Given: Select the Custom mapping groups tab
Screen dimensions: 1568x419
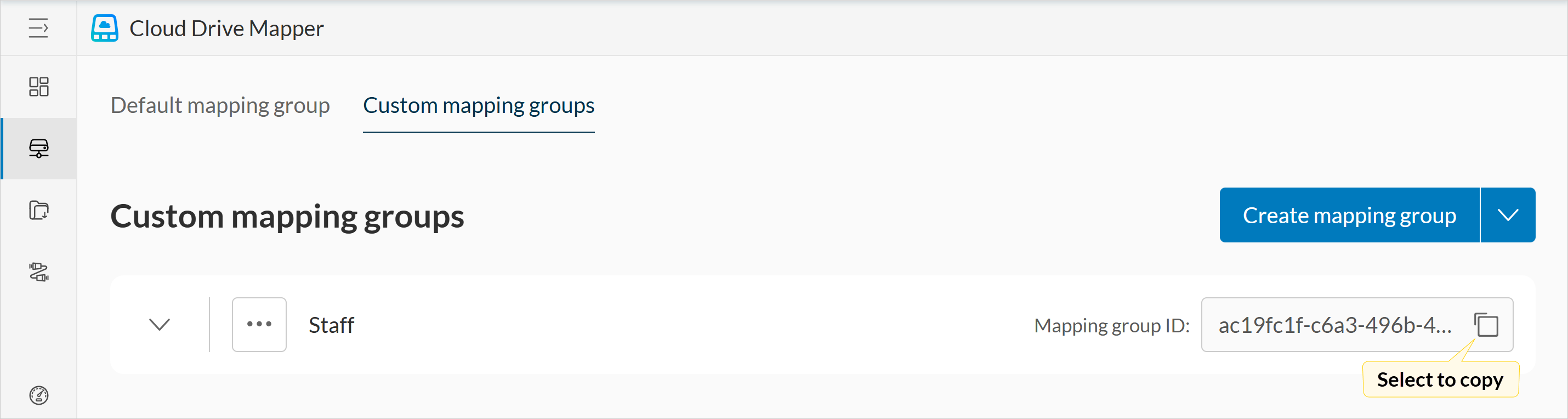Looking at the screenshot, I should coord(479,105).
